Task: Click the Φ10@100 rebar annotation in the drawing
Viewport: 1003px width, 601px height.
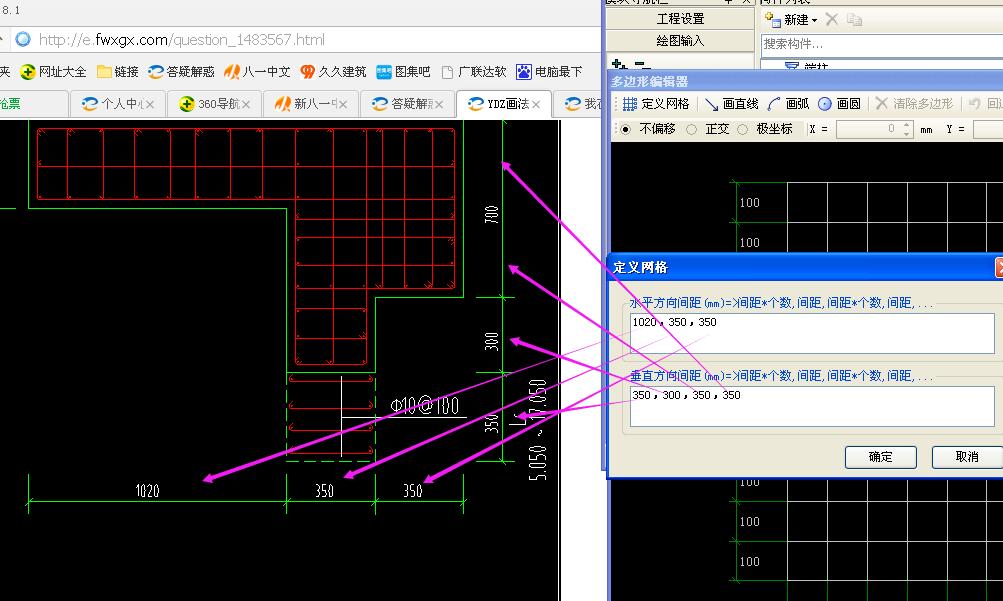Action: (425, 405)
